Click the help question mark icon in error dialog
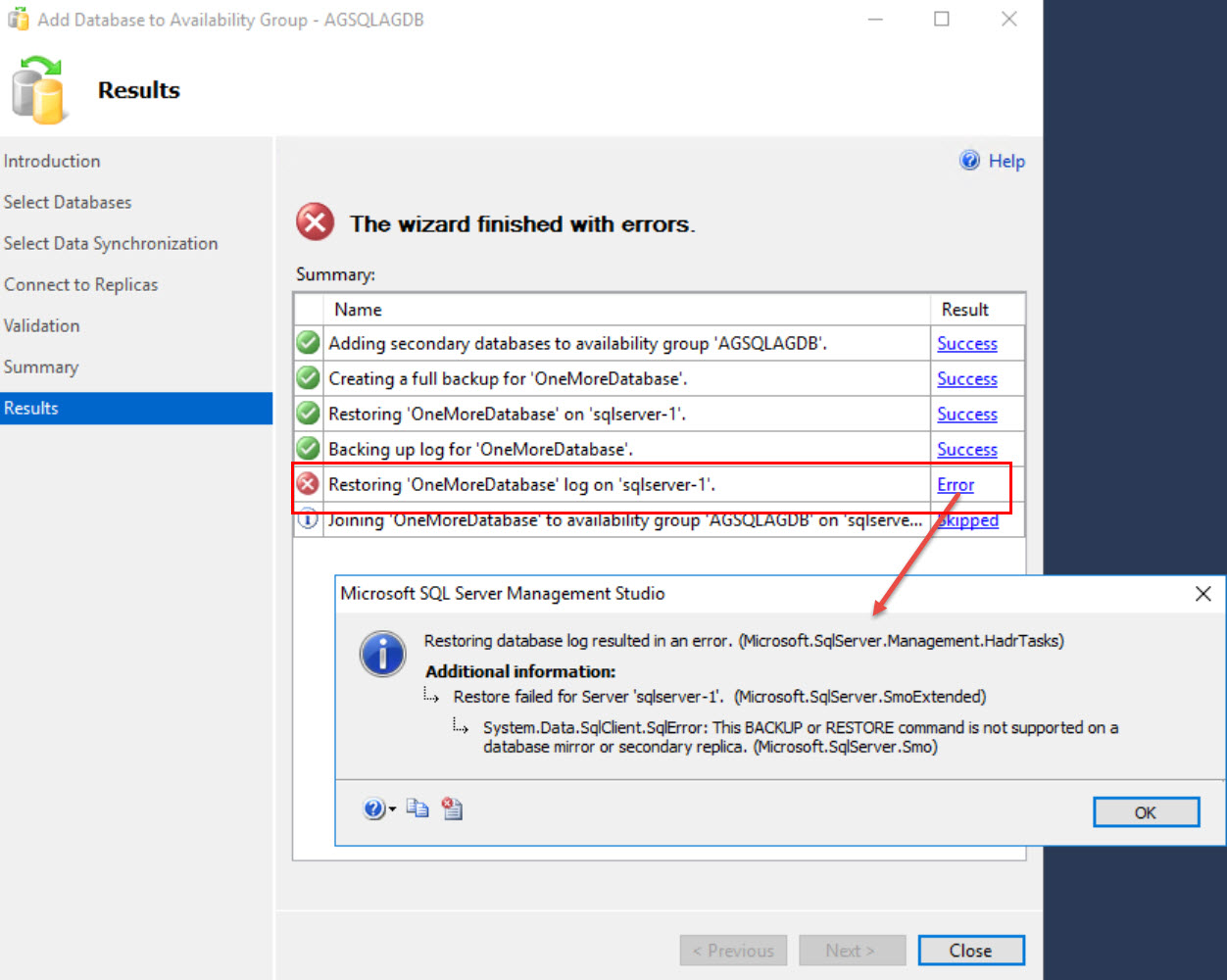Image resolution: width=1227 pixels, height=980 pixels. pyautogui.click(x=373, y=808)
